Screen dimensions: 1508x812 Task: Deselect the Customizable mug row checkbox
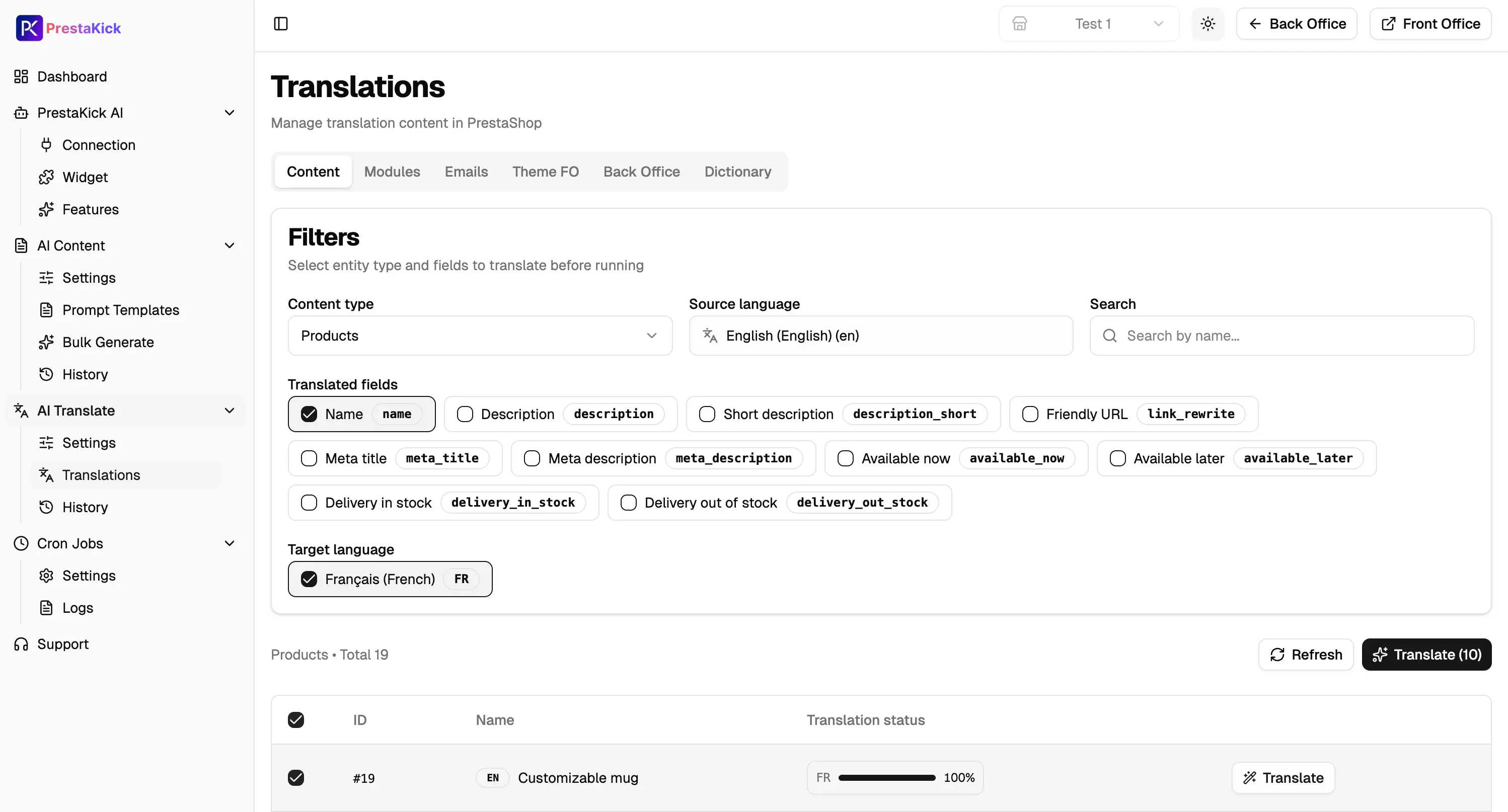pyautogui.click(x=296, y=778)
